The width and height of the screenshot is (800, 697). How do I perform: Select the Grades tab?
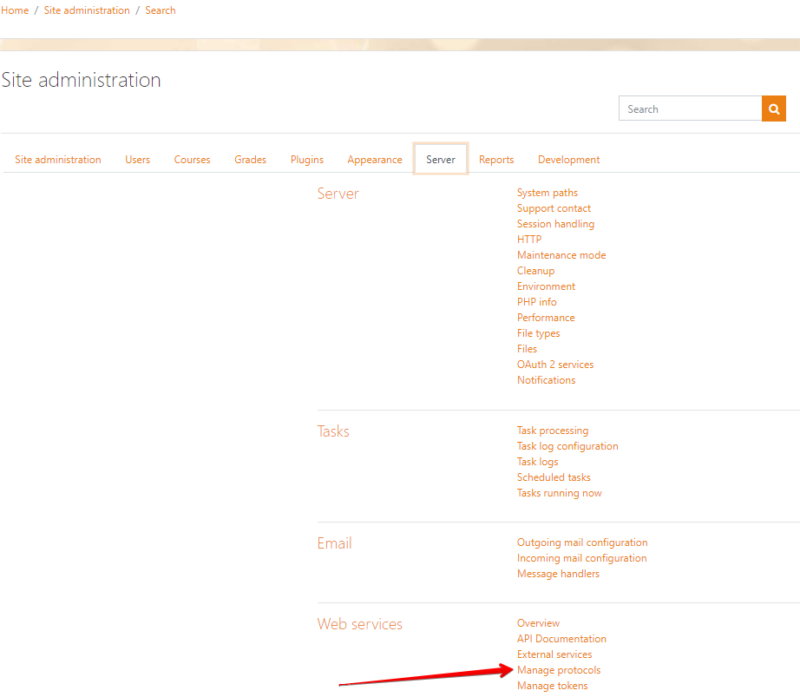pos(250,160)
